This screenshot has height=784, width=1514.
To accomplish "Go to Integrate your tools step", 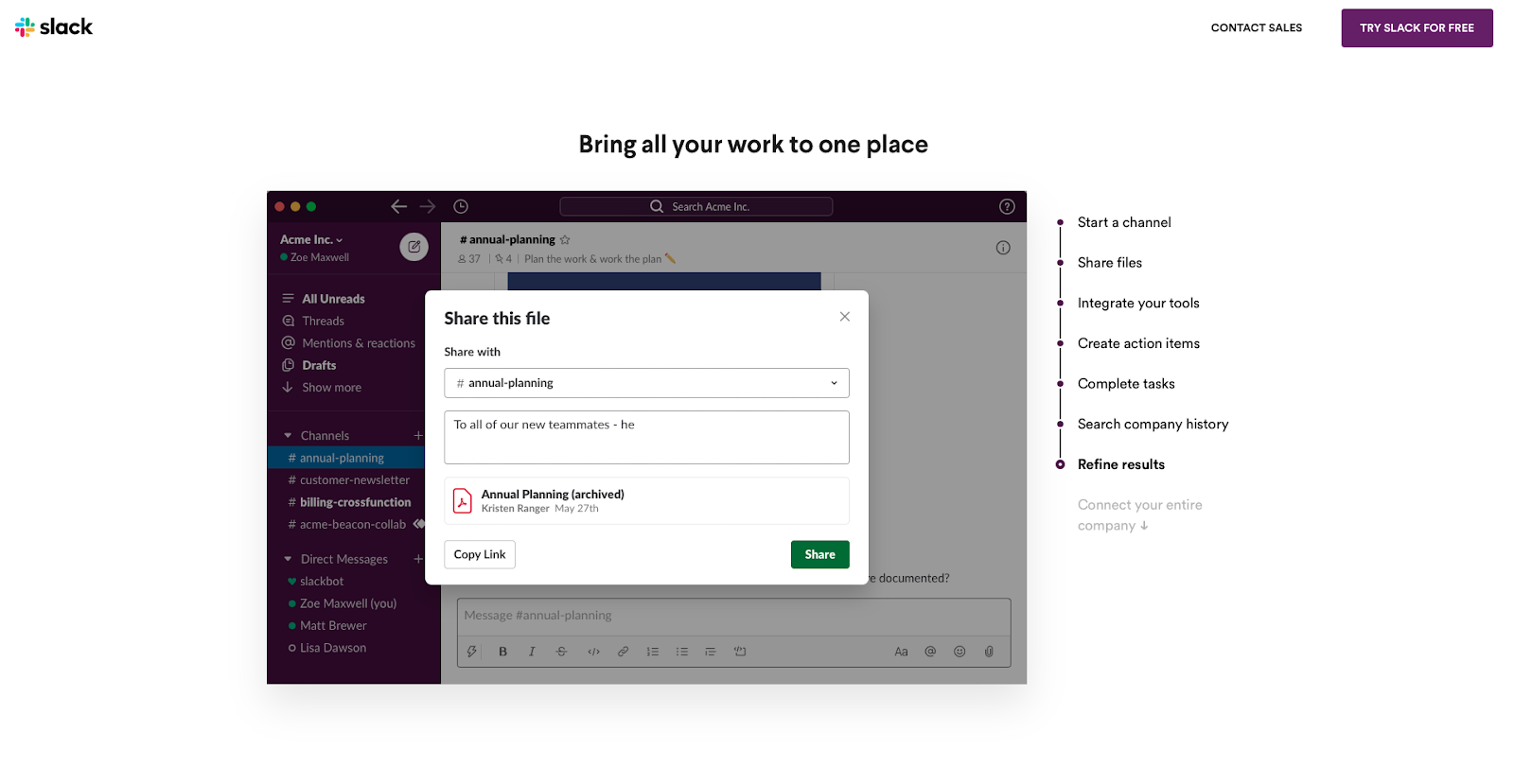I will 1138,304.
